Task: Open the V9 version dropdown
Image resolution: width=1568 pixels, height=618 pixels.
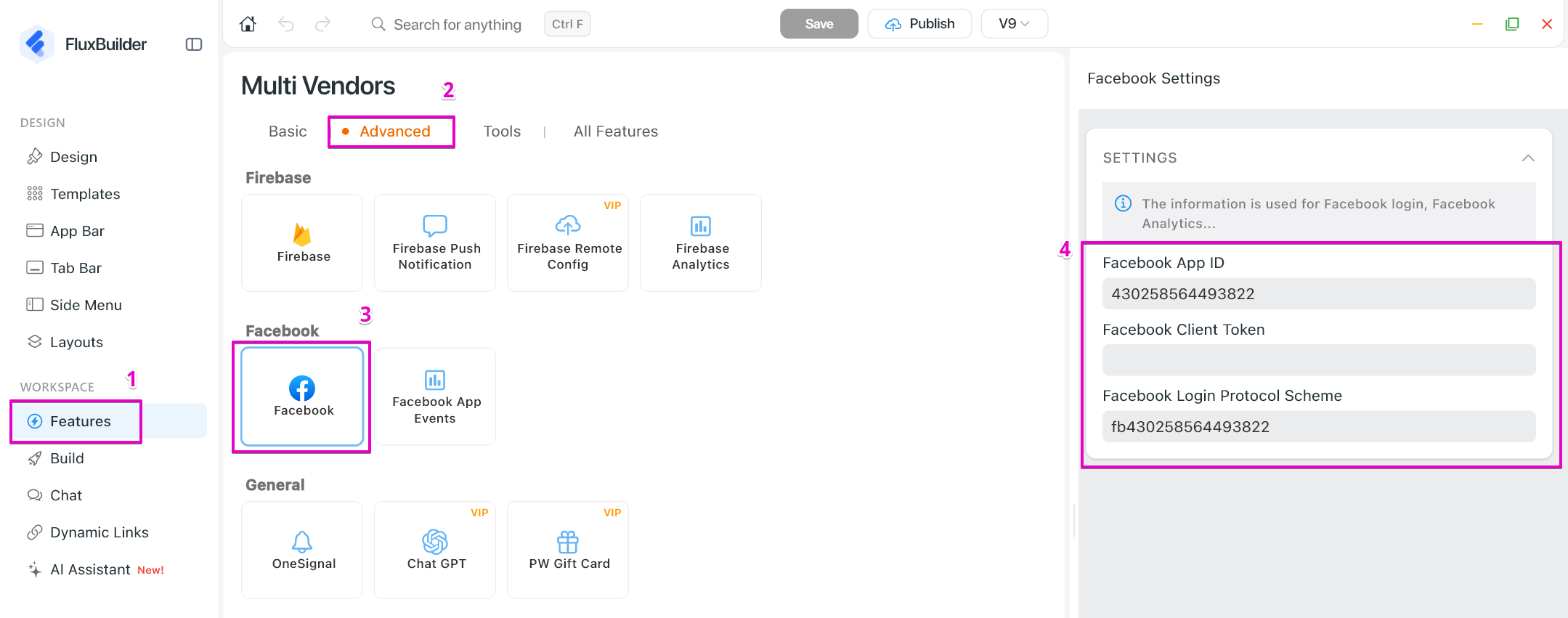Action: 1014,24
